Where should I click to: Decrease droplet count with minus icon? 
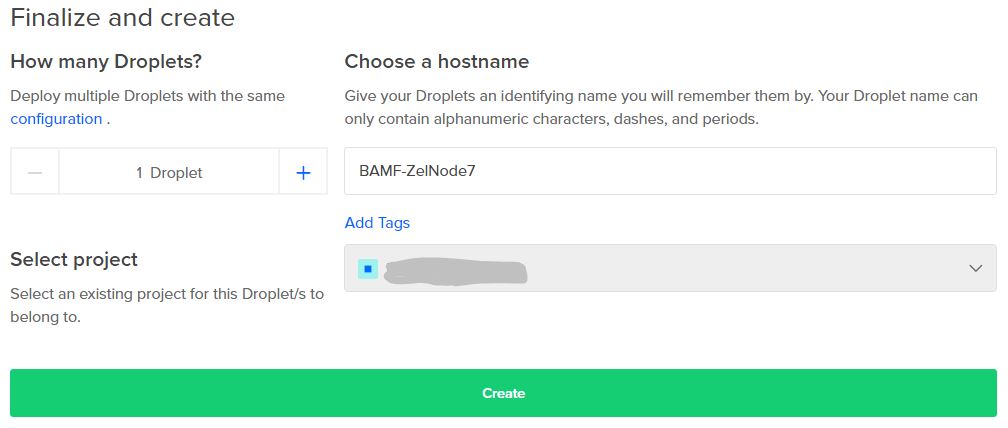pos(35,172)
